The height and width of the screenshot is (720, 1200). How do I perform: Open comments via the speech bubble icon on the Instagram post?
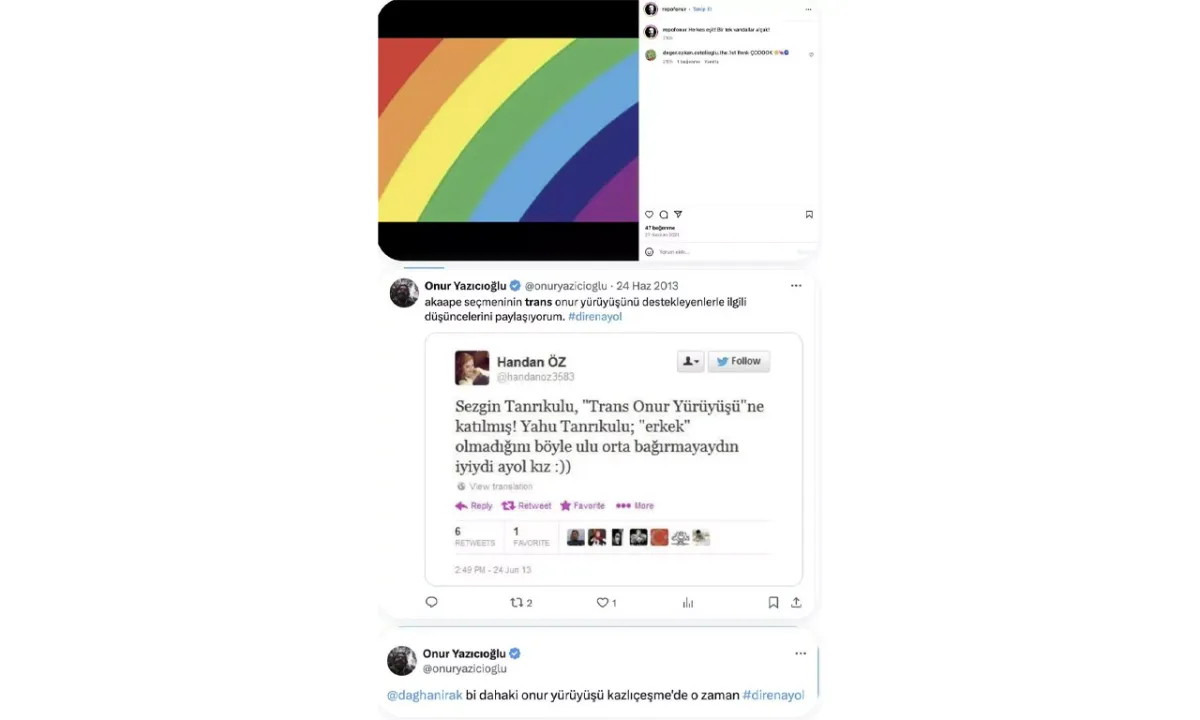(x=663, y=214)
